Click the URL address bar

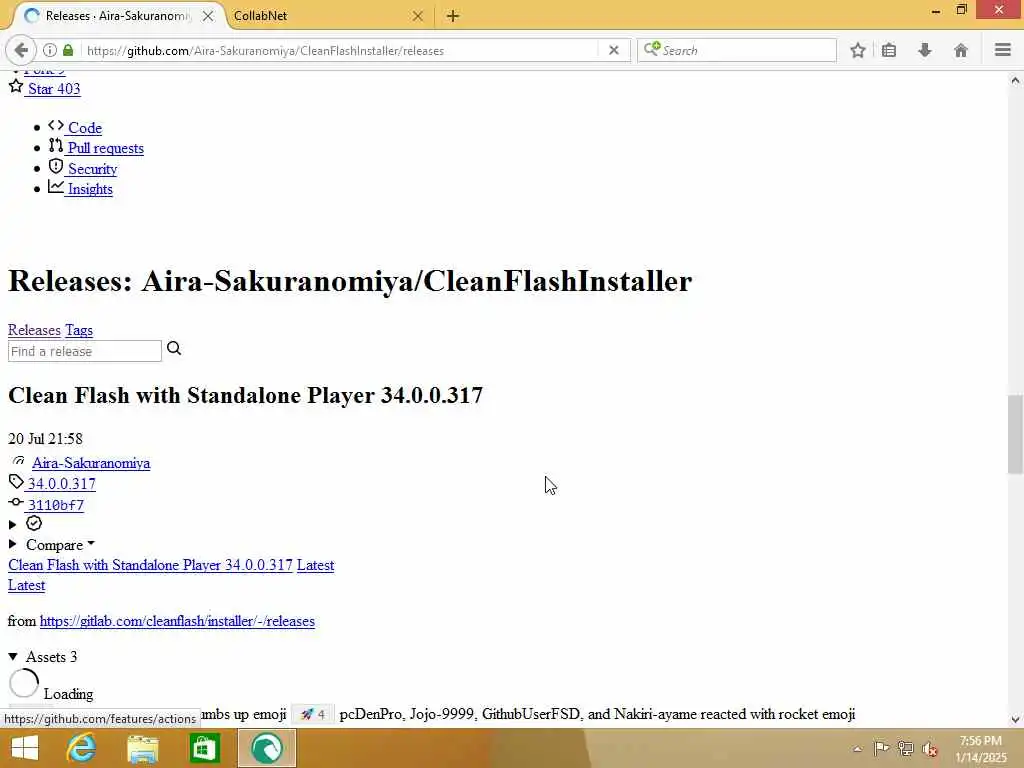coord(340,50)
